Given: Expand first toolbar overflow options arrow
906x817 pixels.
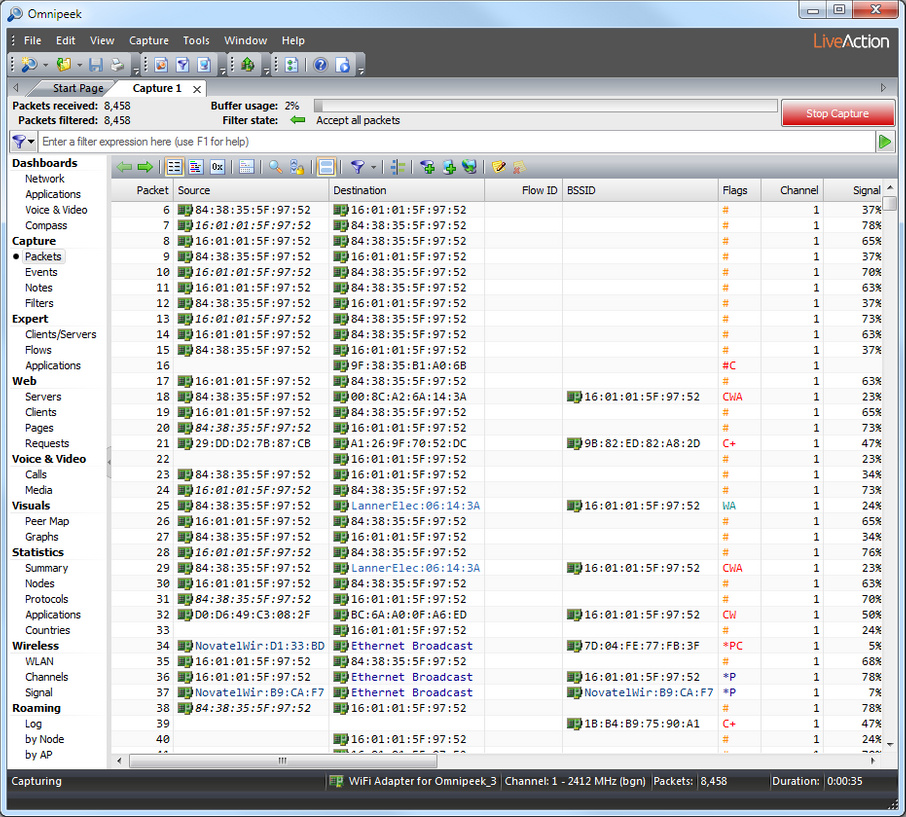Looking at the screenshot, I should (136, 71).
